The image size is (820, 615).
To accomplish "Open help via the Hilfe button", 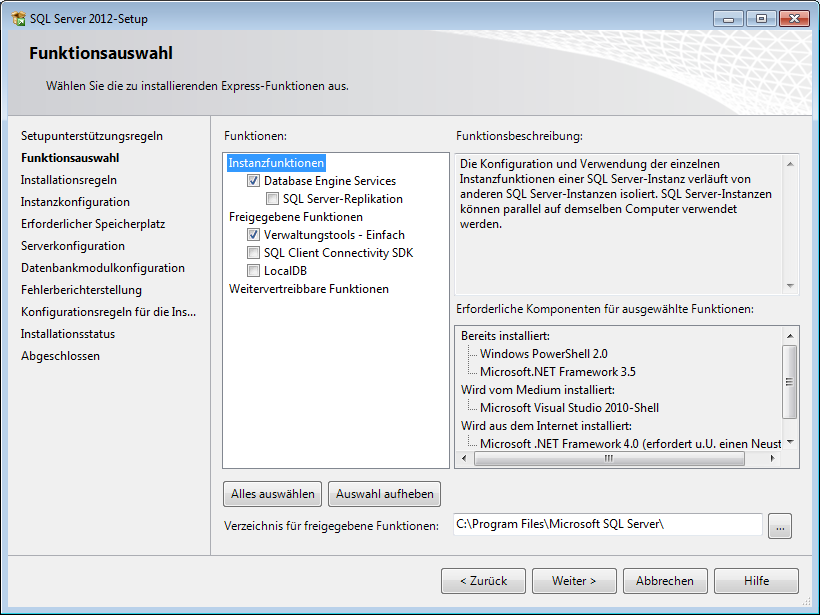I will coord(756,581).
